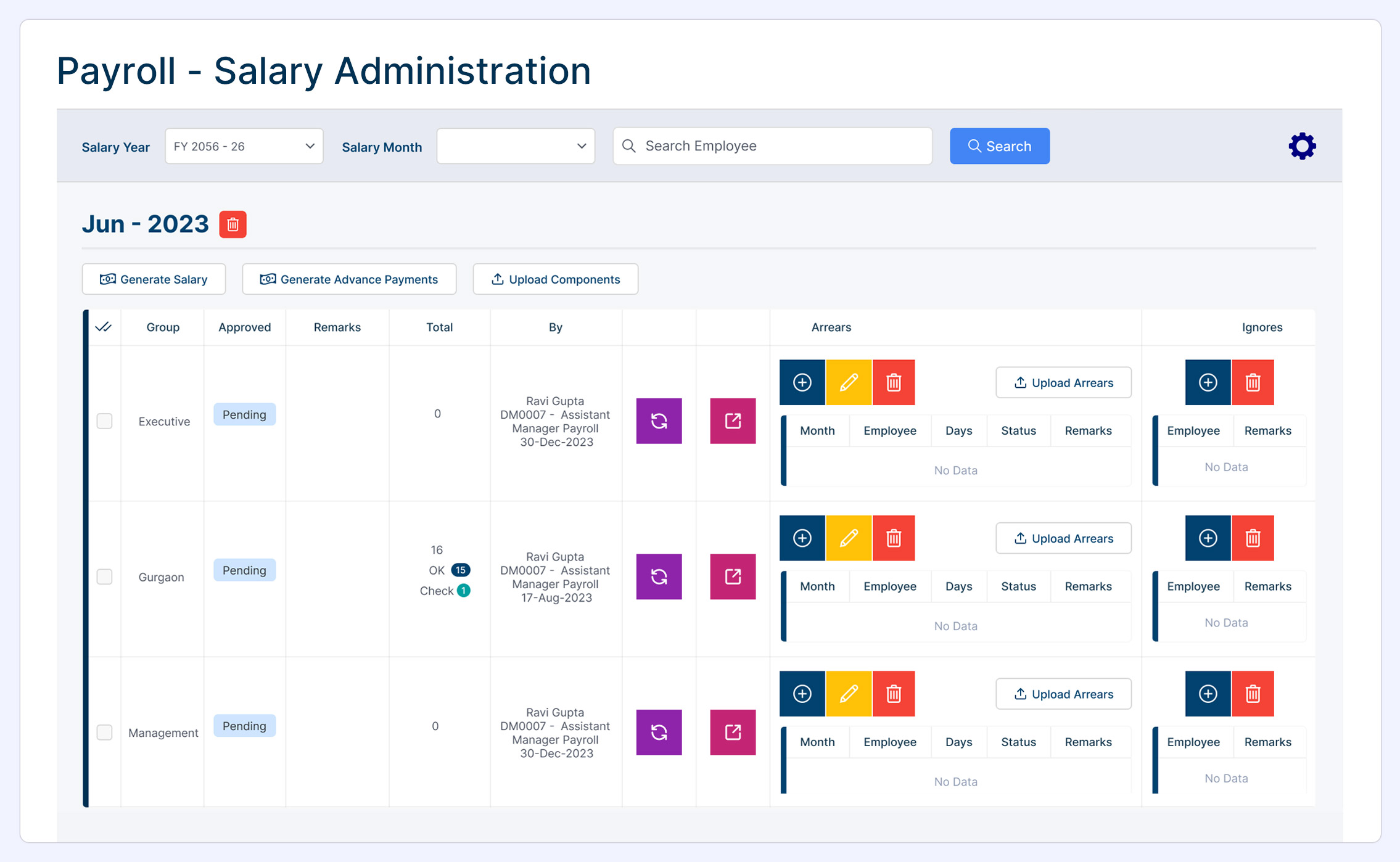The width and height of the screenshot is (1400, 862).
Task: Delete arrears for the Management group
Action: (894, 694)
